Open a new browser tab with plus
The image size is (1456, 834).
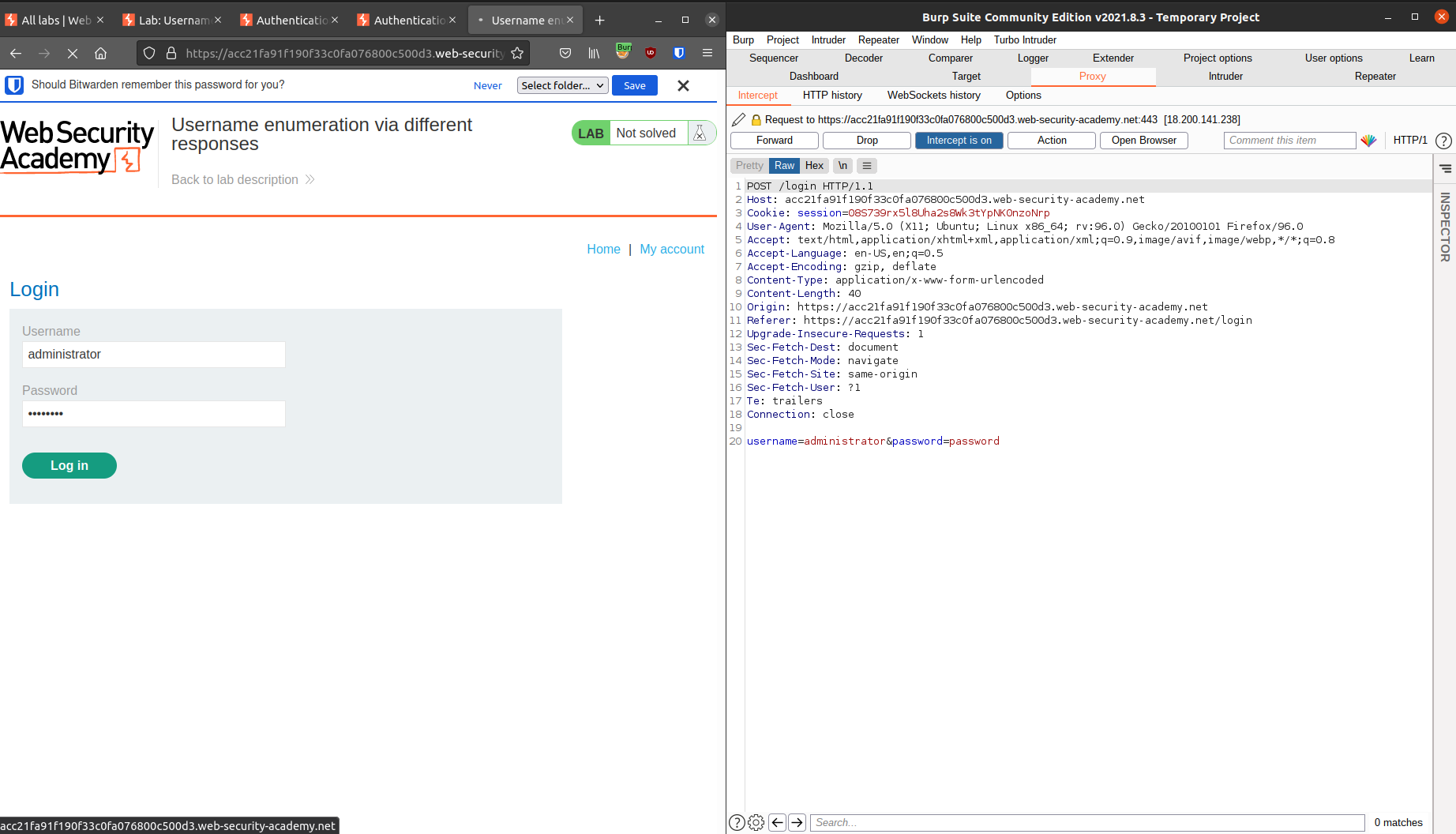pyautogui.click(x=599, y=20)
